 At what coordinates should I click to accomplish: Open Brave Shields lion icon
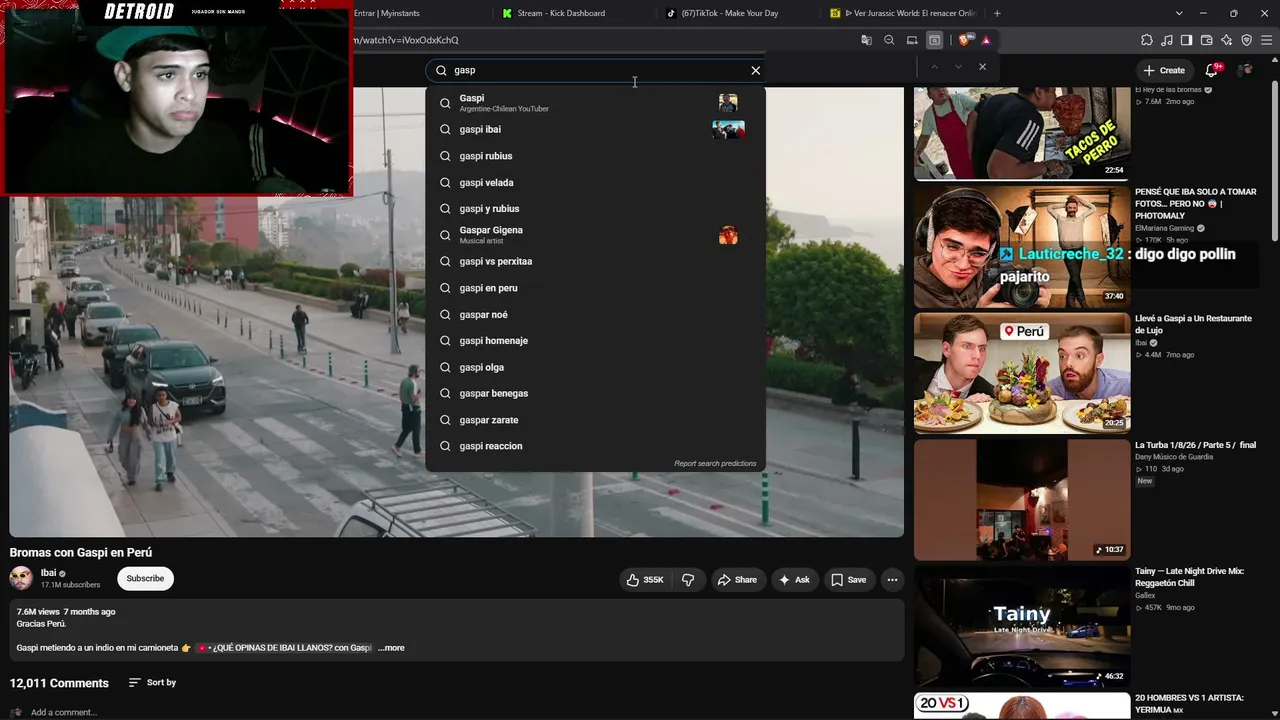point(964,40)
